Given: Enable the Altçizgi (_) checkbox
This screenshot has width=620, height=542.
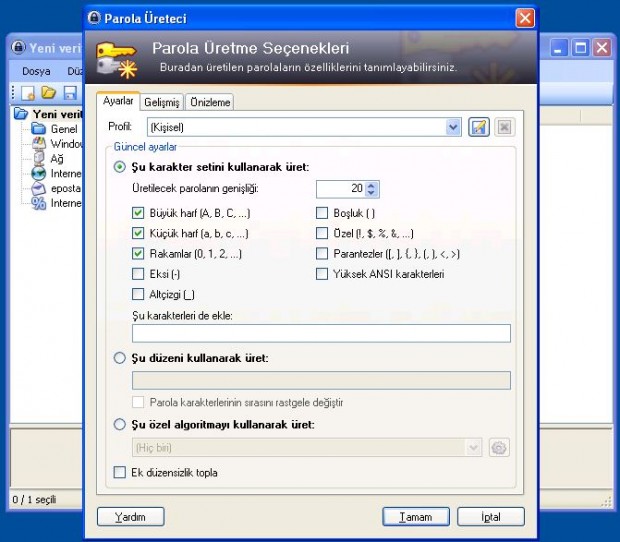Looking at the screenshot, I should 138,294.
